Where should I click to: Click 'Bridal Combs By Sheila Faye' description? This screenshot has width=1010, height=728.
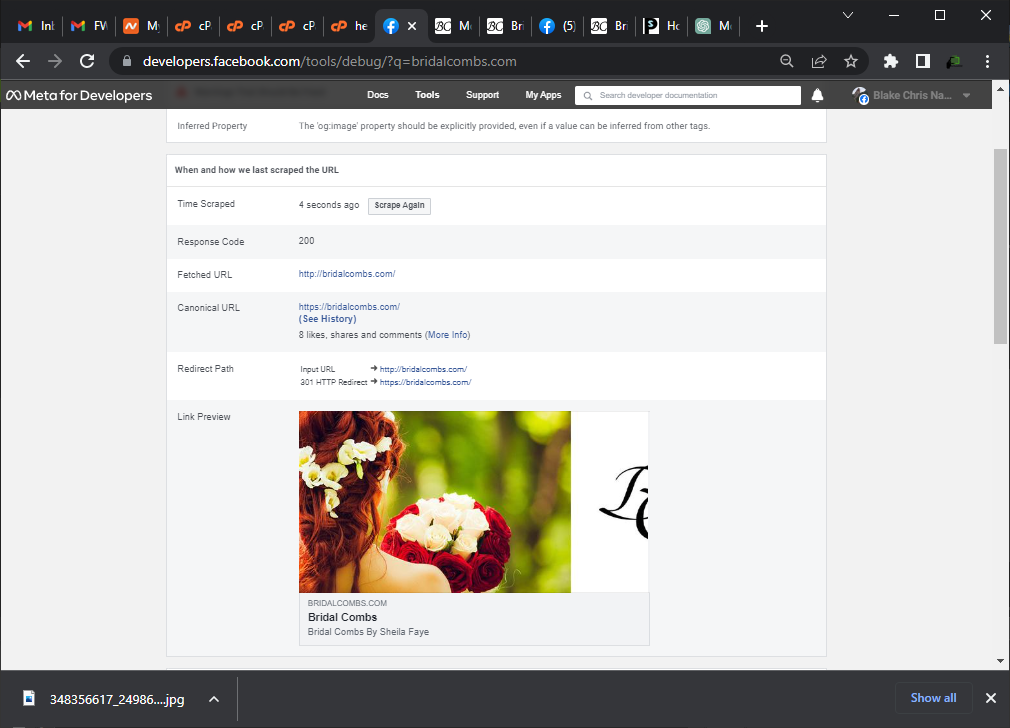click(368, 632)
